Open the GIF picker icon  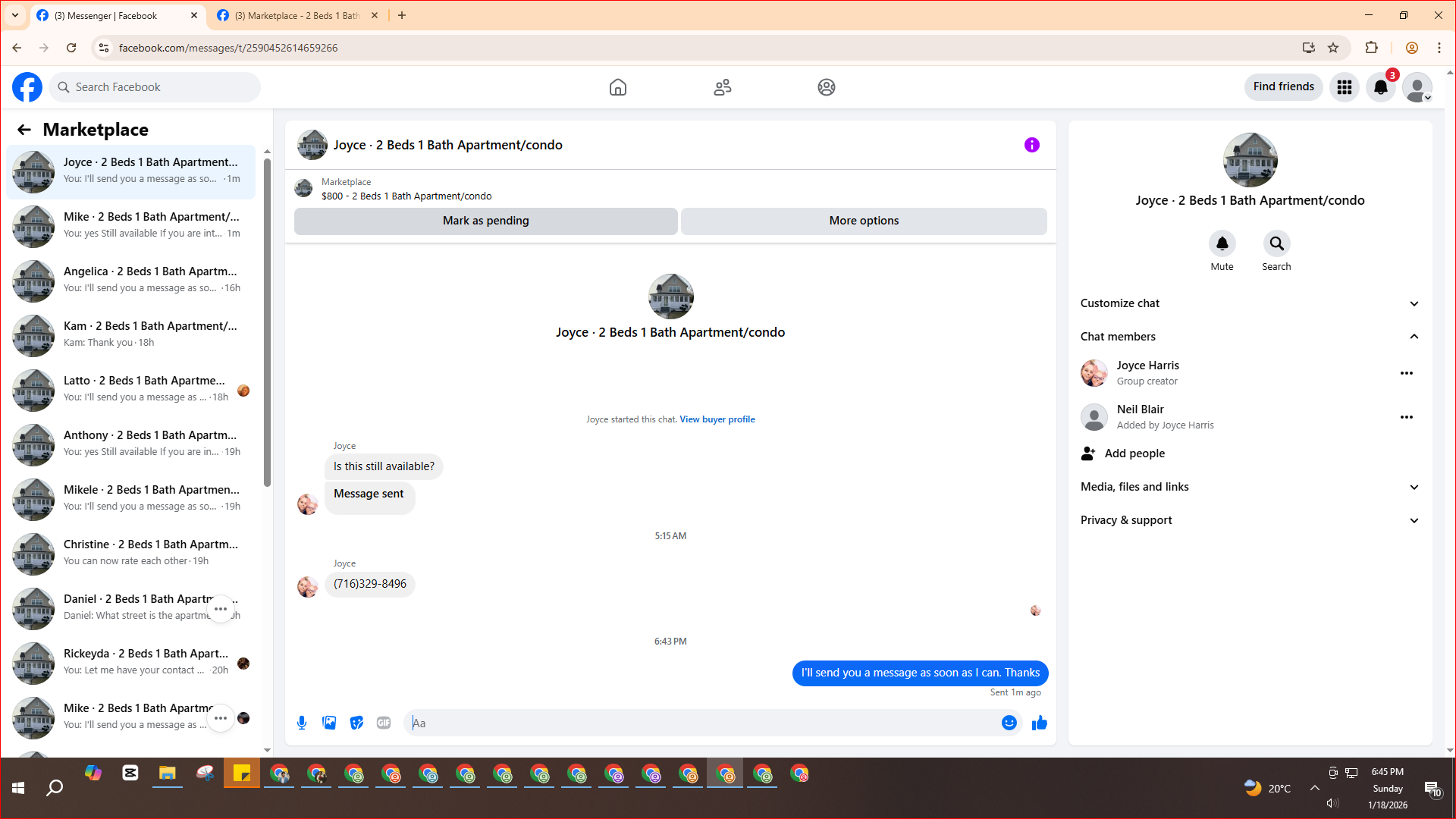(384, 723)
